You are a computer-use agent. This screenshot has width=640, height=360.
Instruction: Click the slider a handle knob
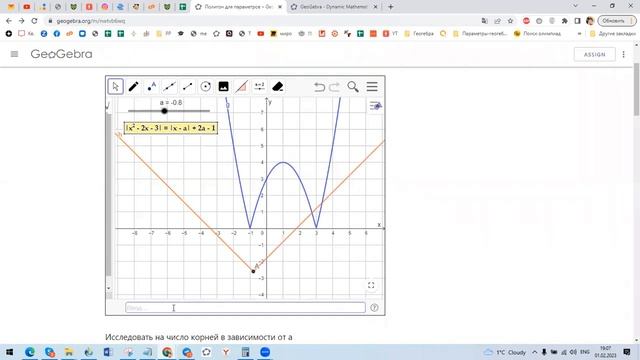coord(164,111)
